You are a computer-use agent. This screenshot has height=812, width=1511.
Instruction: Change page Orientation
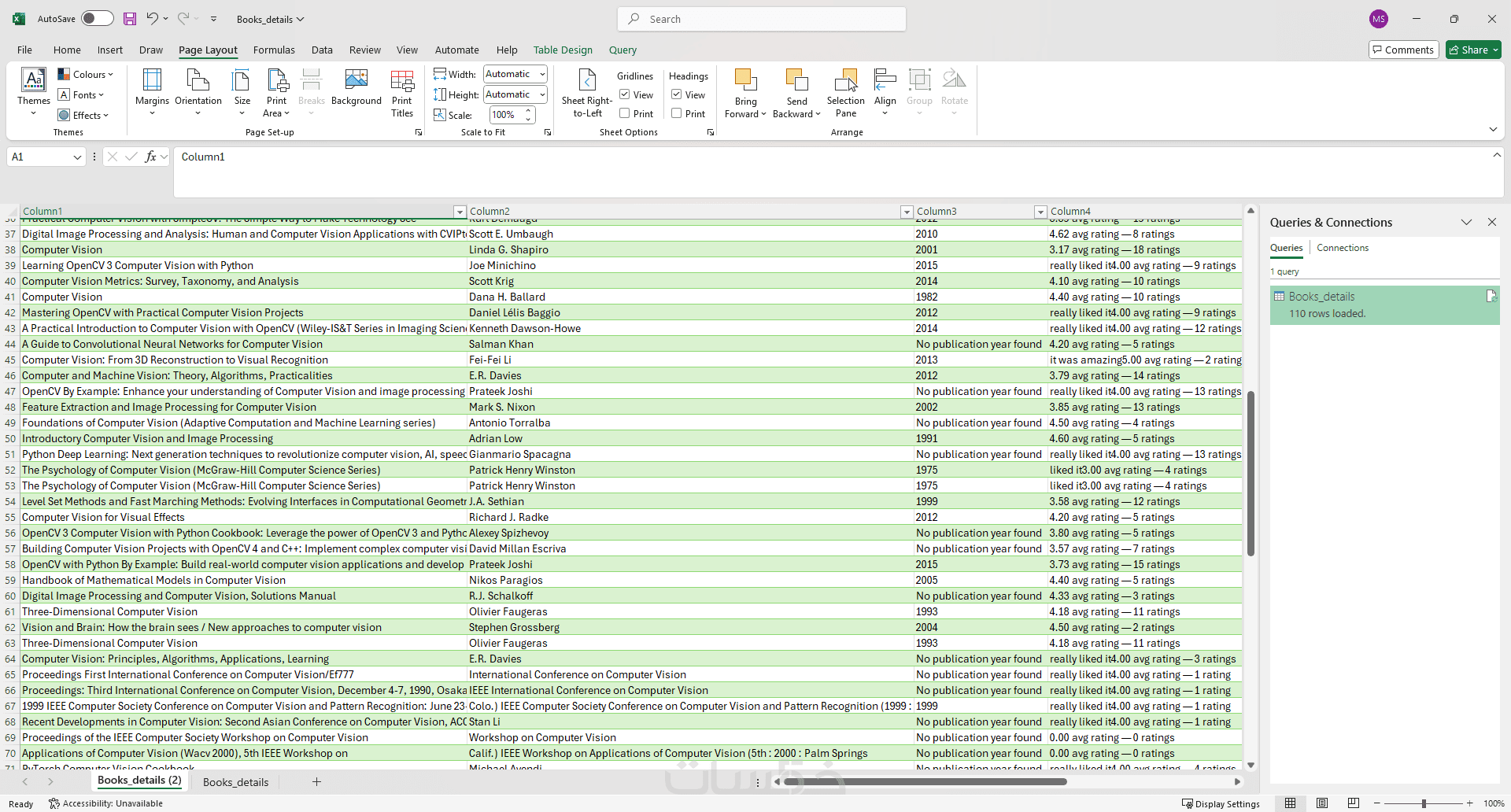tap(198, 92)
